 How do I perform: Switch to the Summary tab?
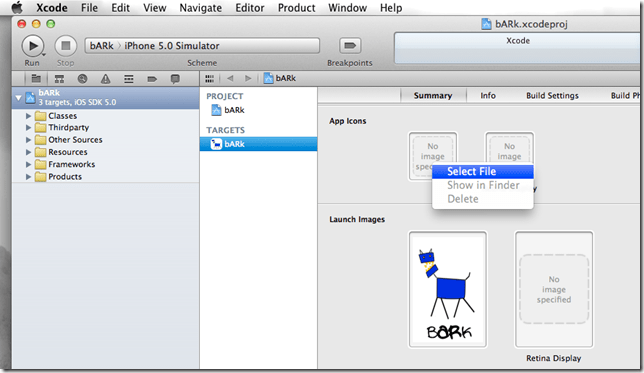(x=433, y=96)
